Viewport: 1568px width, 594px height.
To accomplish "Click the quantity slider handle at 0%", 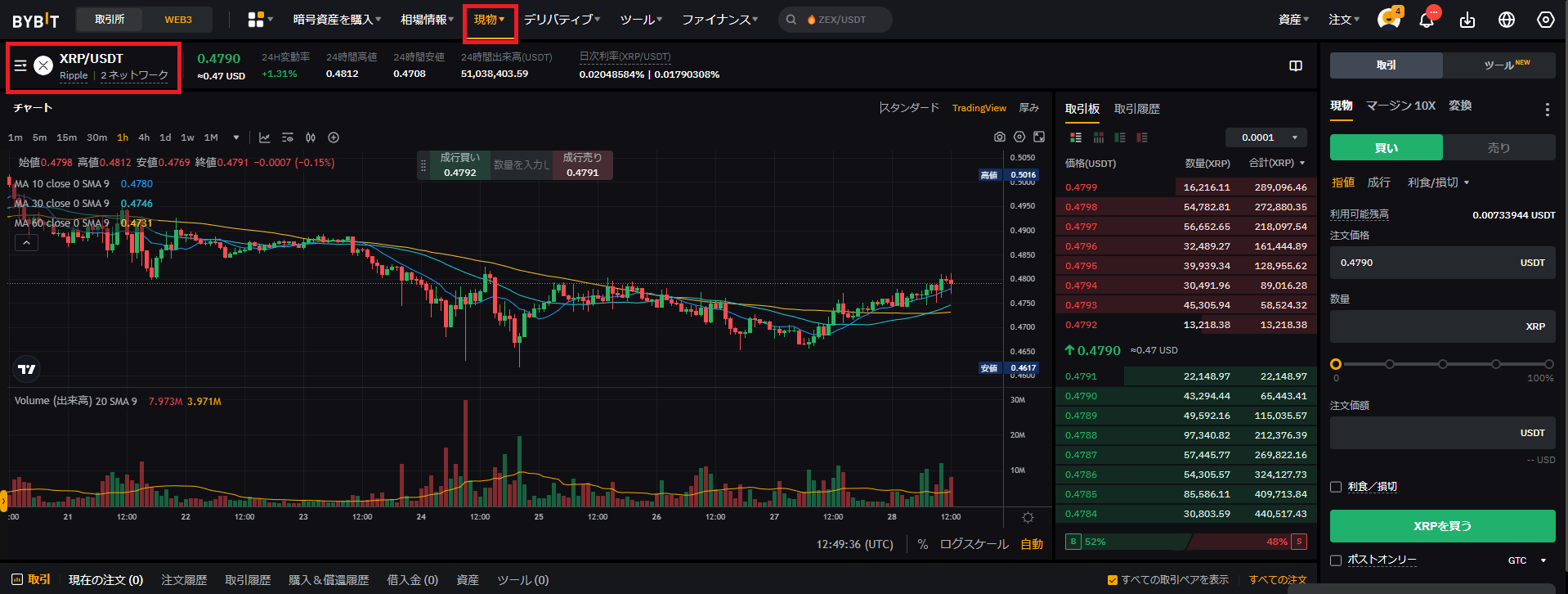I will tap(1336, 364).
